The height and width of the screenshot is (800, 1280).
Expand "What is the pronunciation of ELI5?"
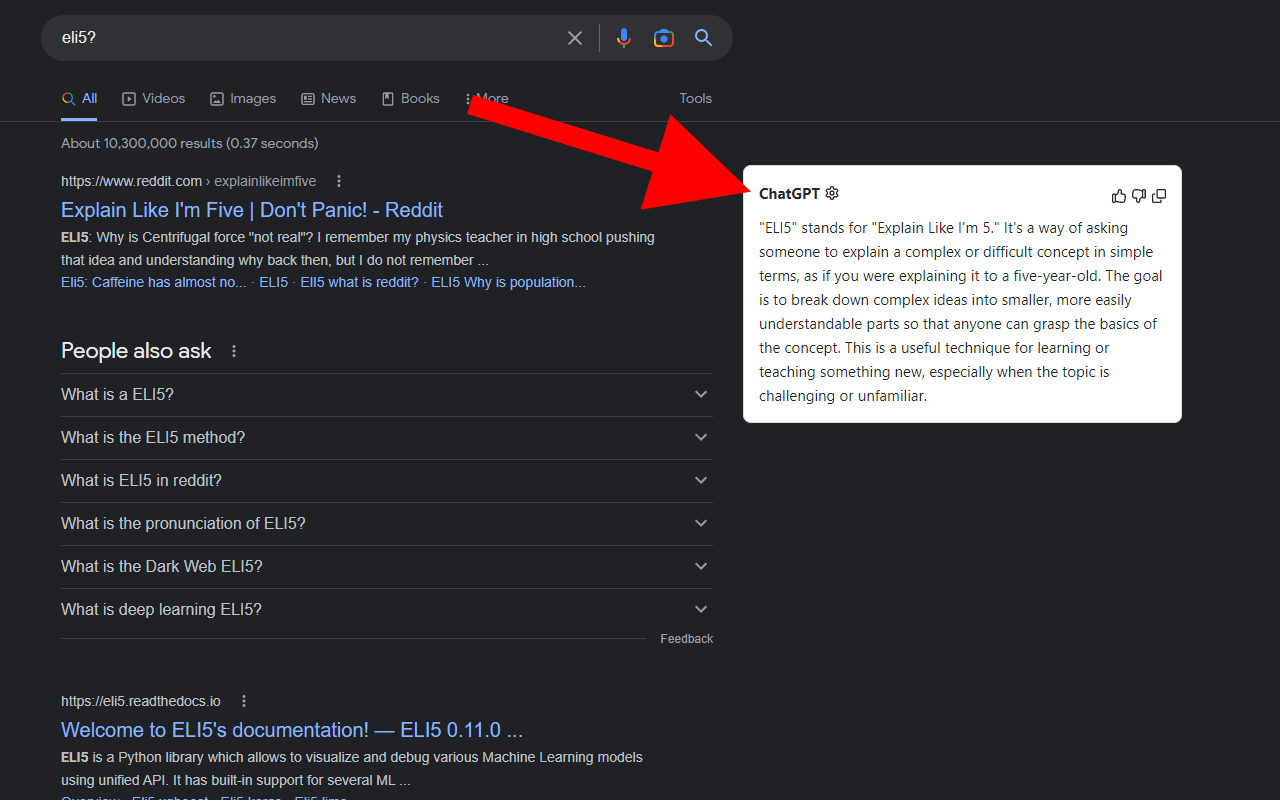click(x=387, y=523)
